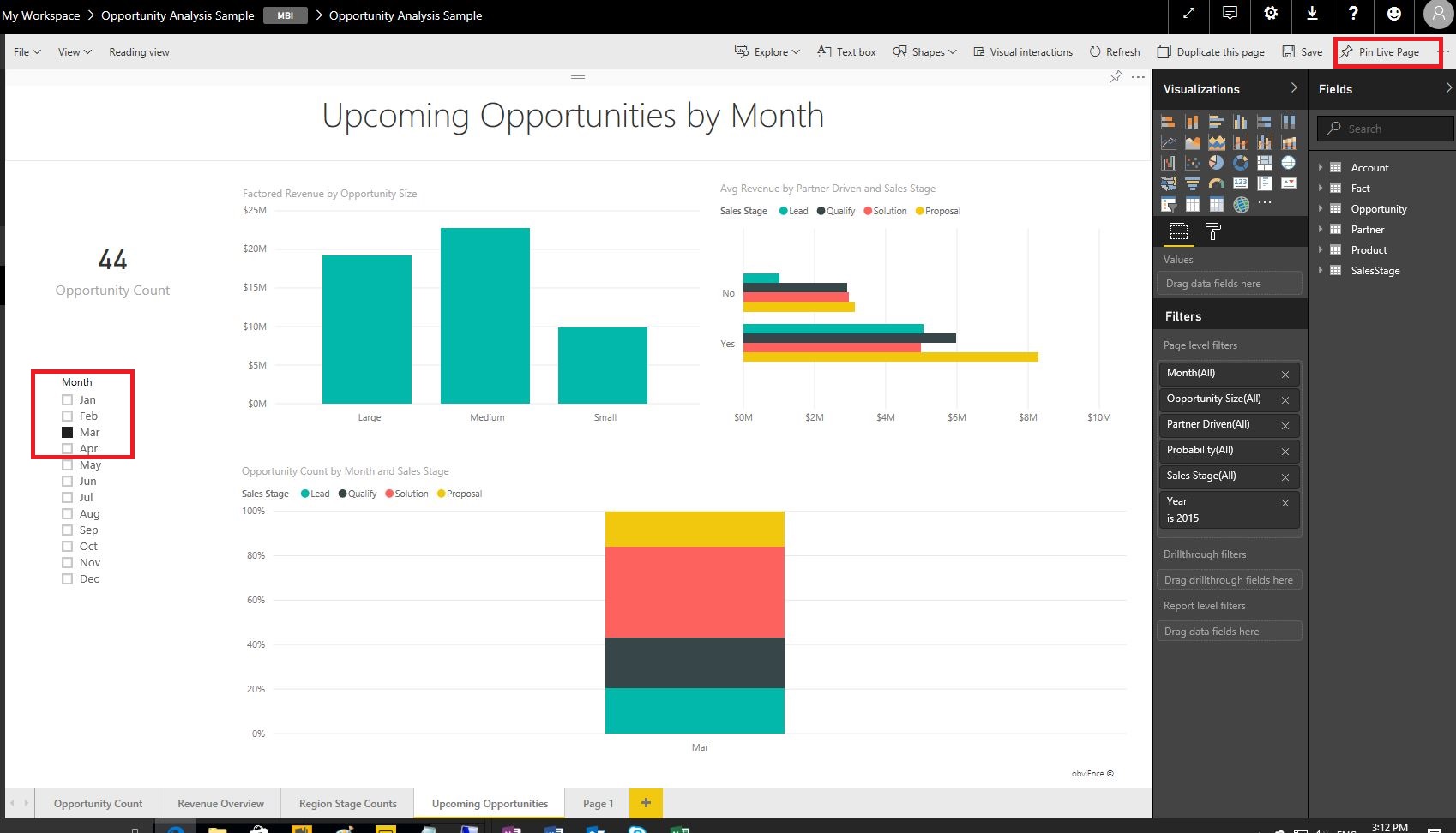Select the pie chart visualization
Screen dimensions: 1456x833
pos(1217,163)
